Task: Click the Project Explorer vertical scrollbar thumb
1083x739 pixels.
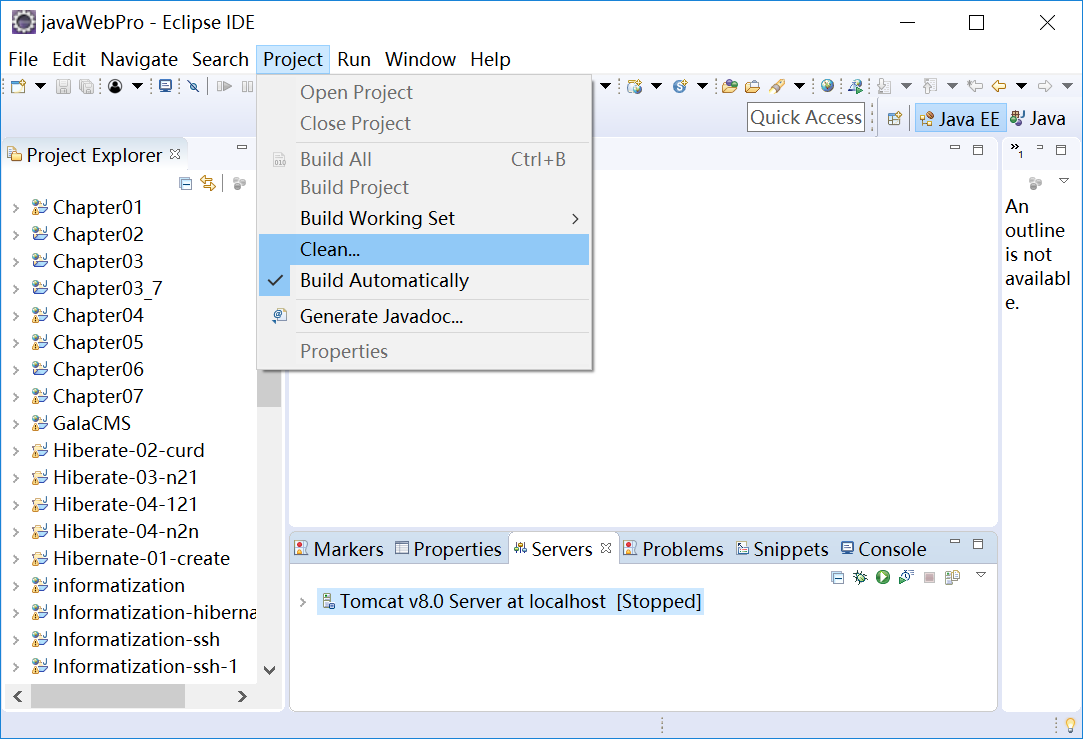Action: pyautogui.click(x=269, y=389)
